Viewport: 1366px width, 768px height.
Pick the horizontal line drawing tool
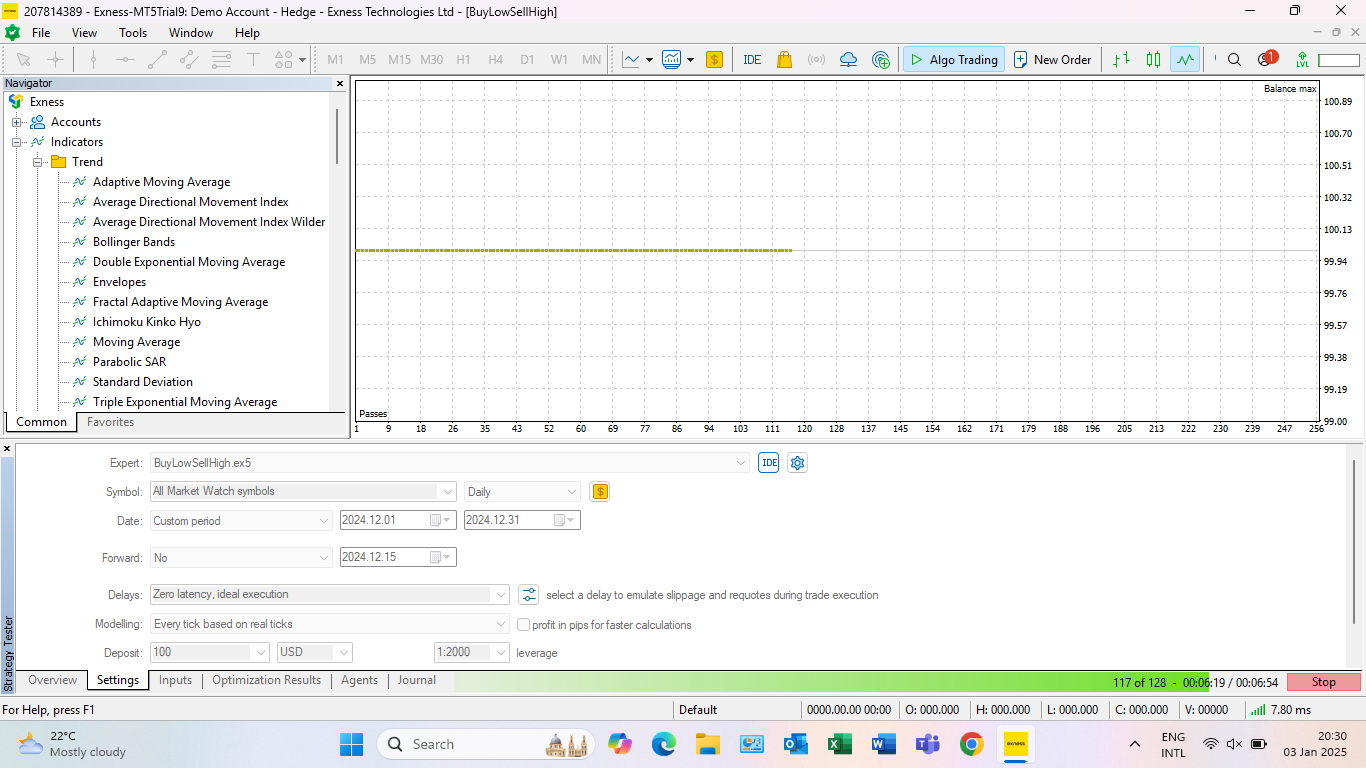coord(125,60)
